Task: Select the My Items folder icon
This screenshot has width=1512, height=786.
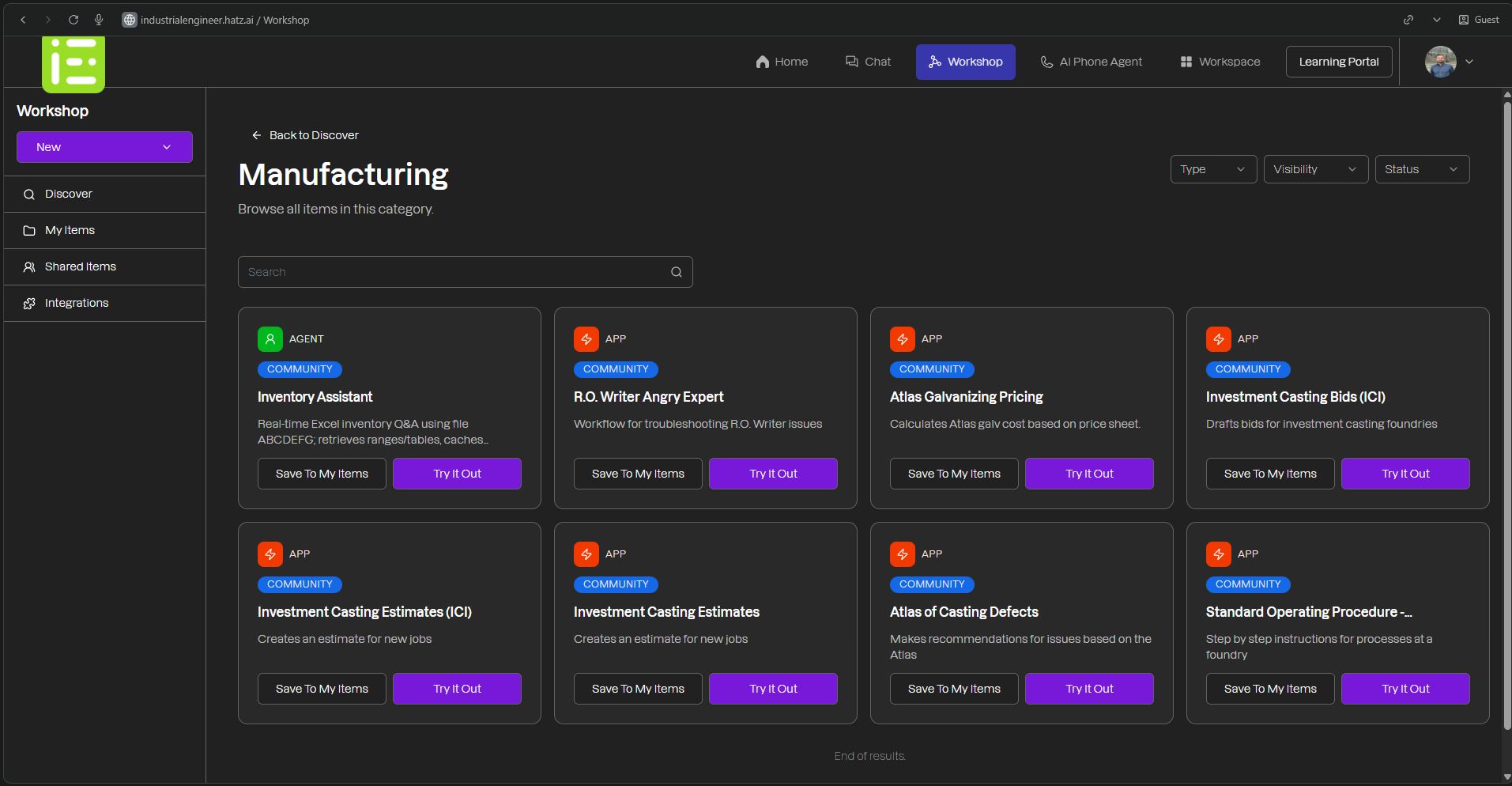Action: [x=29, y=230]
